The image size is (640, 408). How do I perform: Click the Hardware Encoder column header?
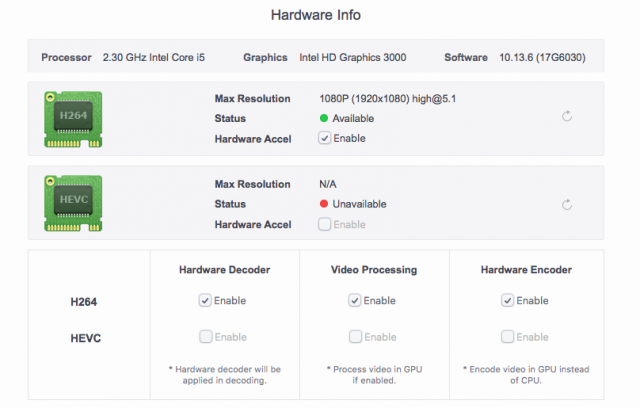click(x=526, y=270)
